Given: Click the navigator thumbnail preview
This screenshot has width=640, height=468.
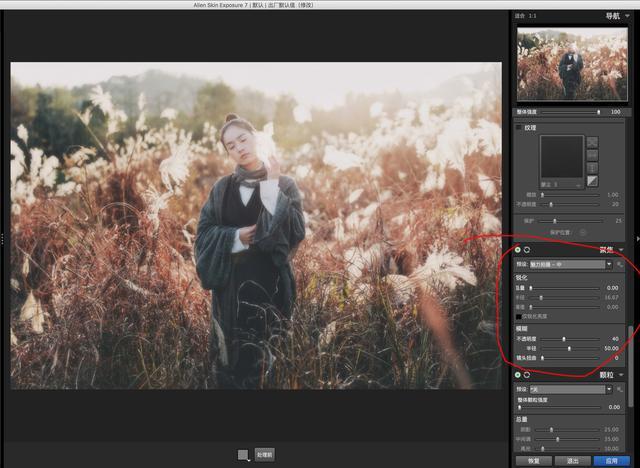Looking at the screenshot, I should click(572, 64).
